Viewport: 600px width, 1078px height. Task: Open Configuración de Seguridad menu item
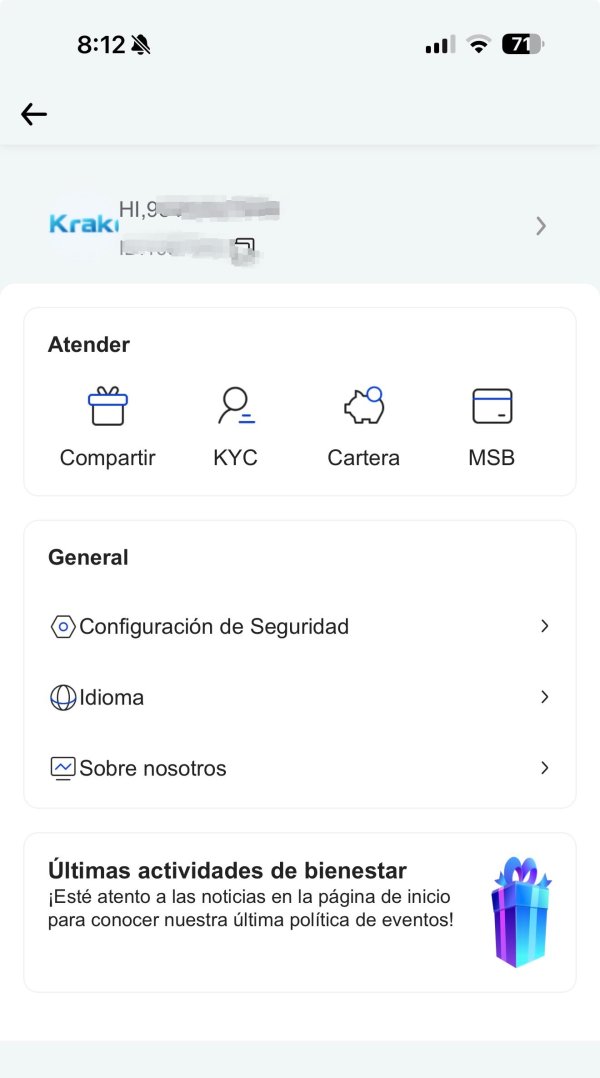214,627
